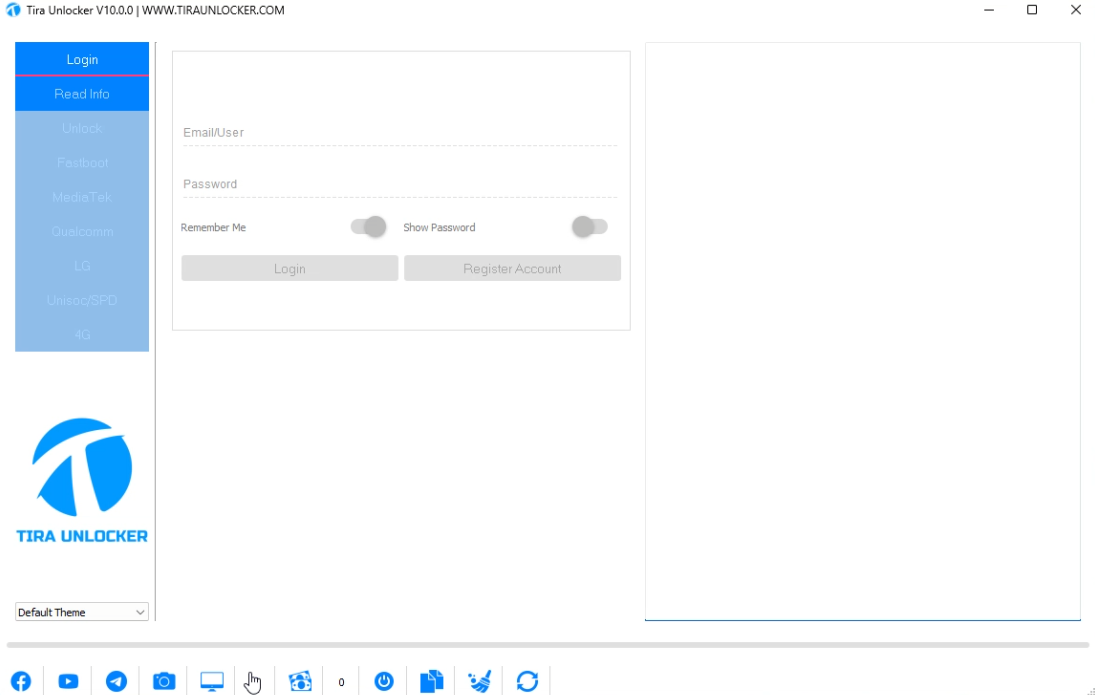Click the Register Account button
The width and height of the screenshot is (1095, 695).
point(512,268)
